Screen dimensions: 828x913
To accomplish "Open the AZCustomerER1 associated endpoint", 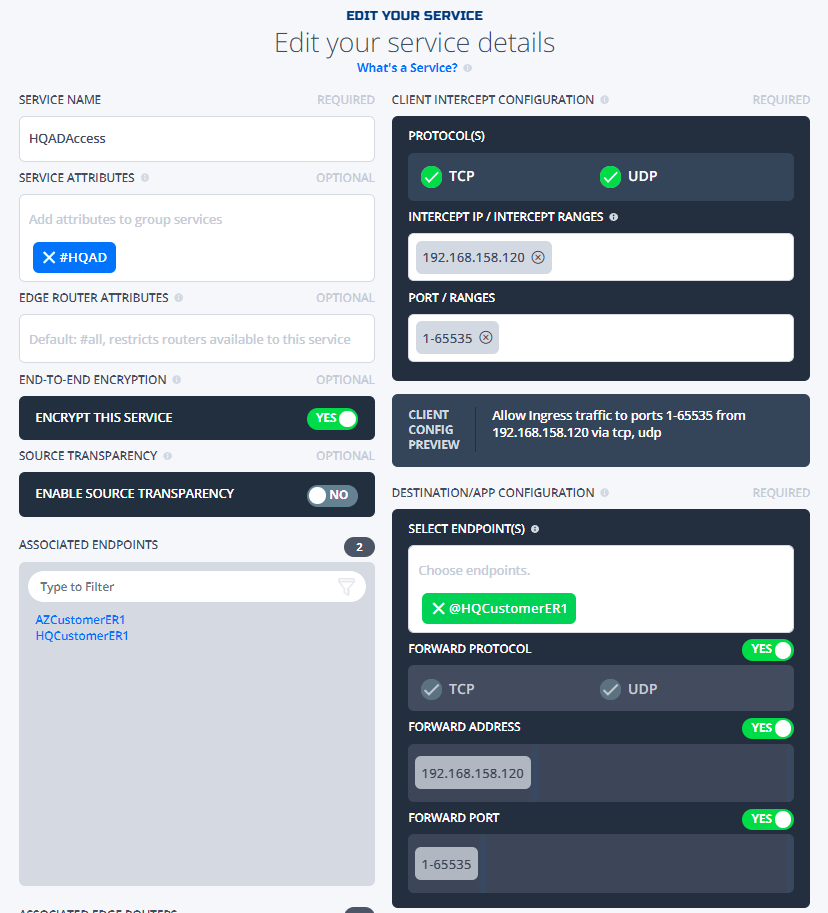I will pos(80,620).
